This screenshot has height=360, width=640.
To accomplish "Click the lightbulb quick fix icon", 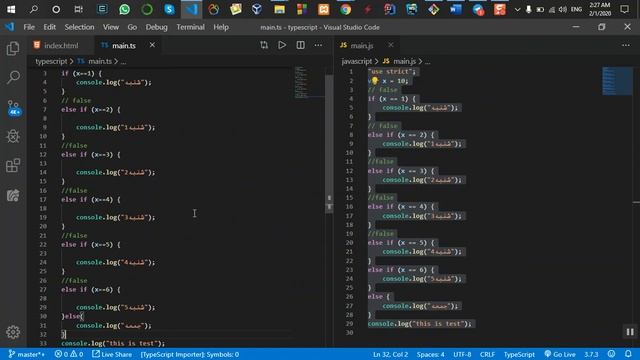I will (375, 81).
